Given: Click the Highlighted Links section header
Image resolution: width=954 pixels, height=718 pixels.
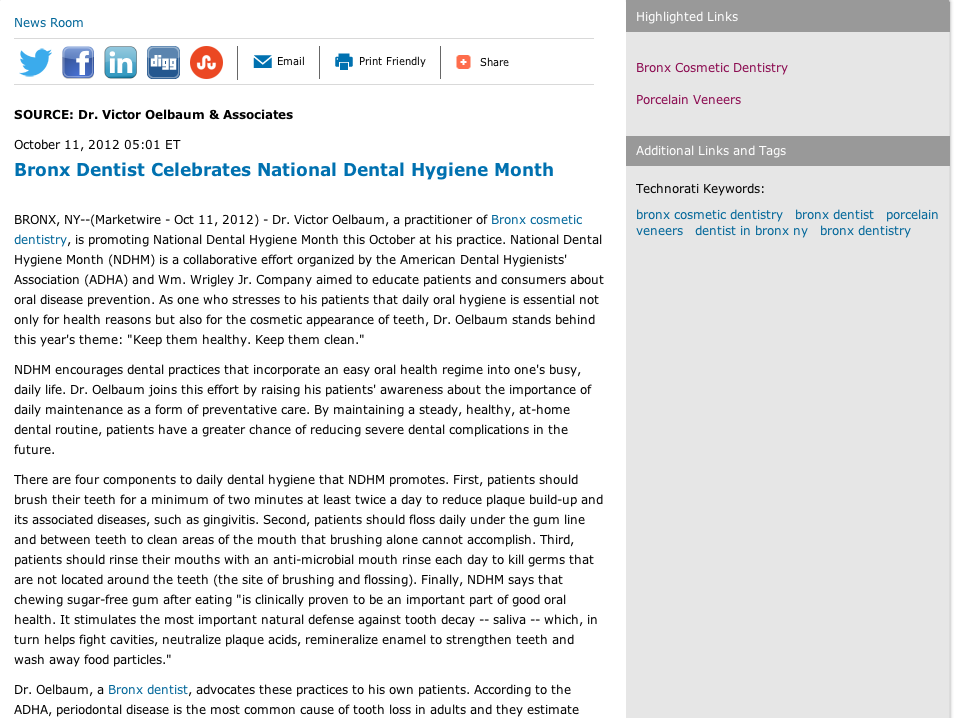Looking at the screenshot, I should click(x=788, y=16).
